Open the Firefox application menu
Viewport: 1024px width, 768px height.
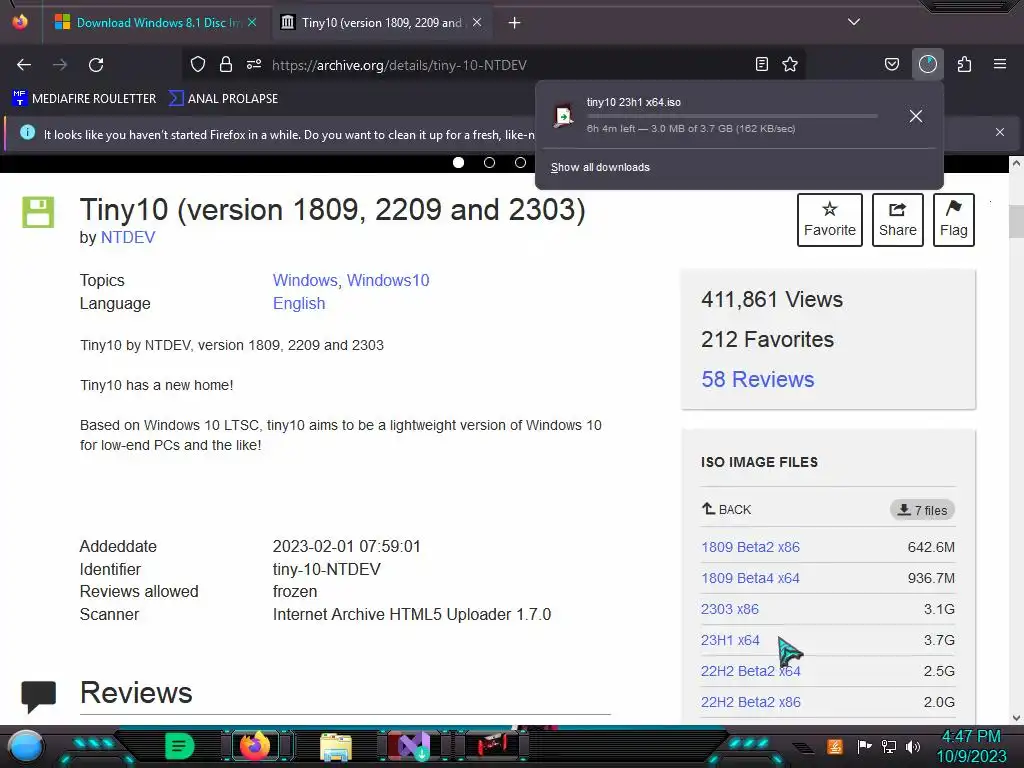point(1000,64)
